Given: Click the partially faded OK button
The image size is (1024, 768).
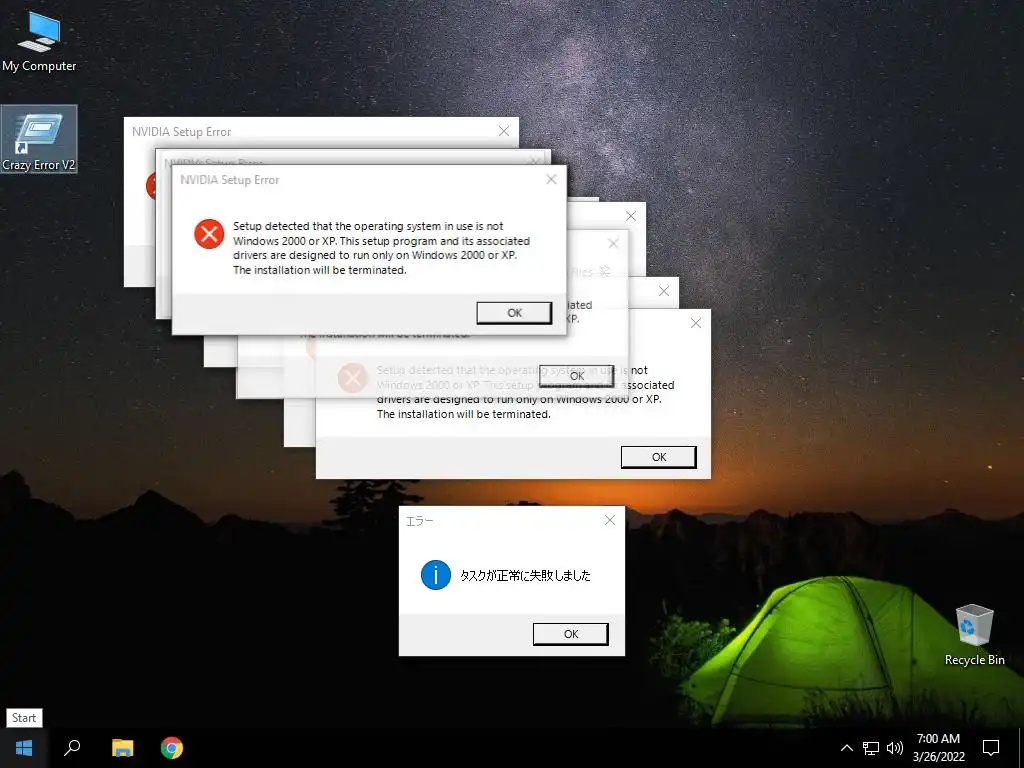Looking at the screenshot, I should click(x=577, y=376).
